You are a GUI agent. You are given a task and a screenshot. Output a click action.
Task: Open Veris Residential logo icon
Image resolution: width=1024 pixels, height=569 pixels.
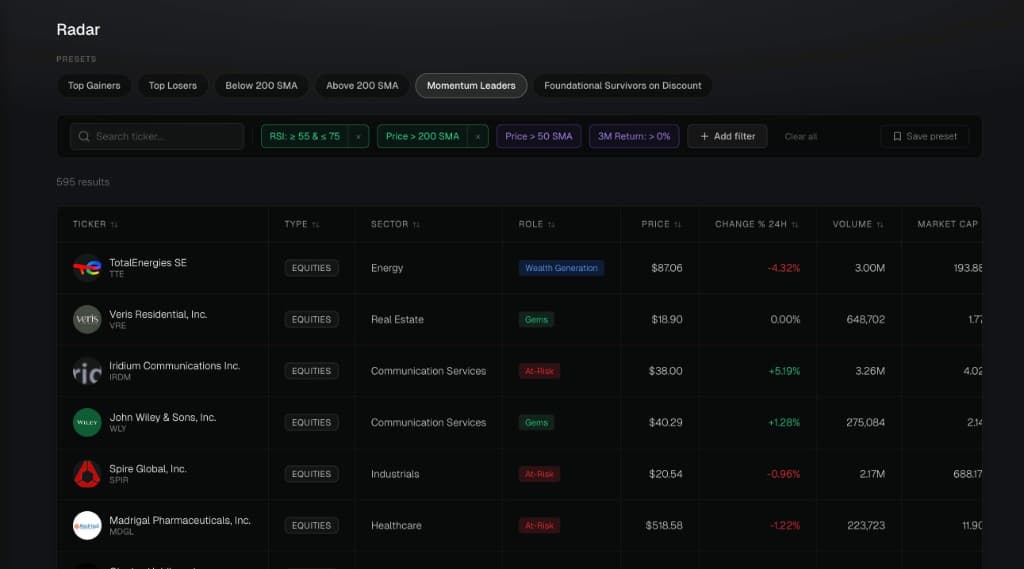point(87,319)
